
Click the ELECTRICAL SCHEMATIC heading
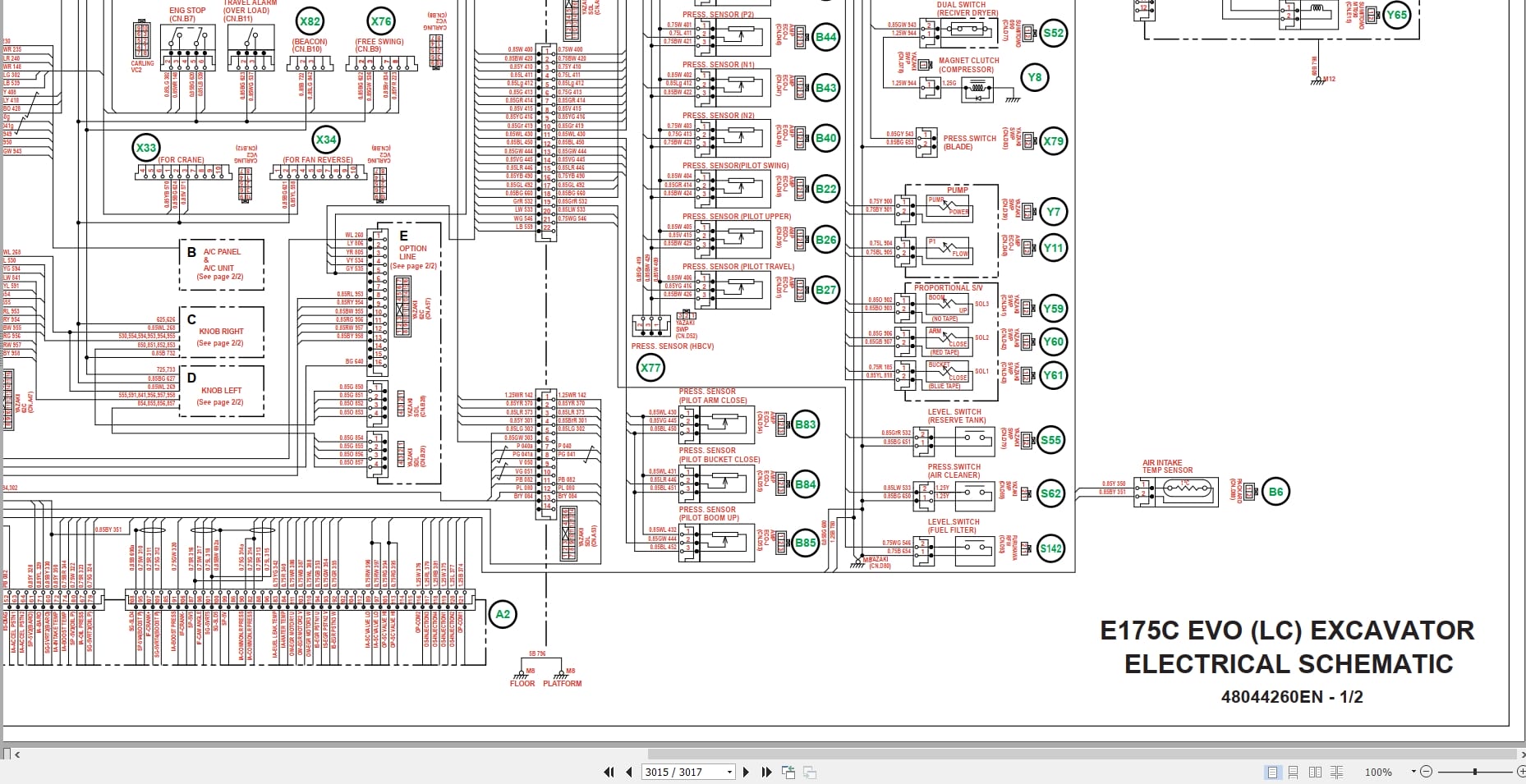coord(1289,664)
